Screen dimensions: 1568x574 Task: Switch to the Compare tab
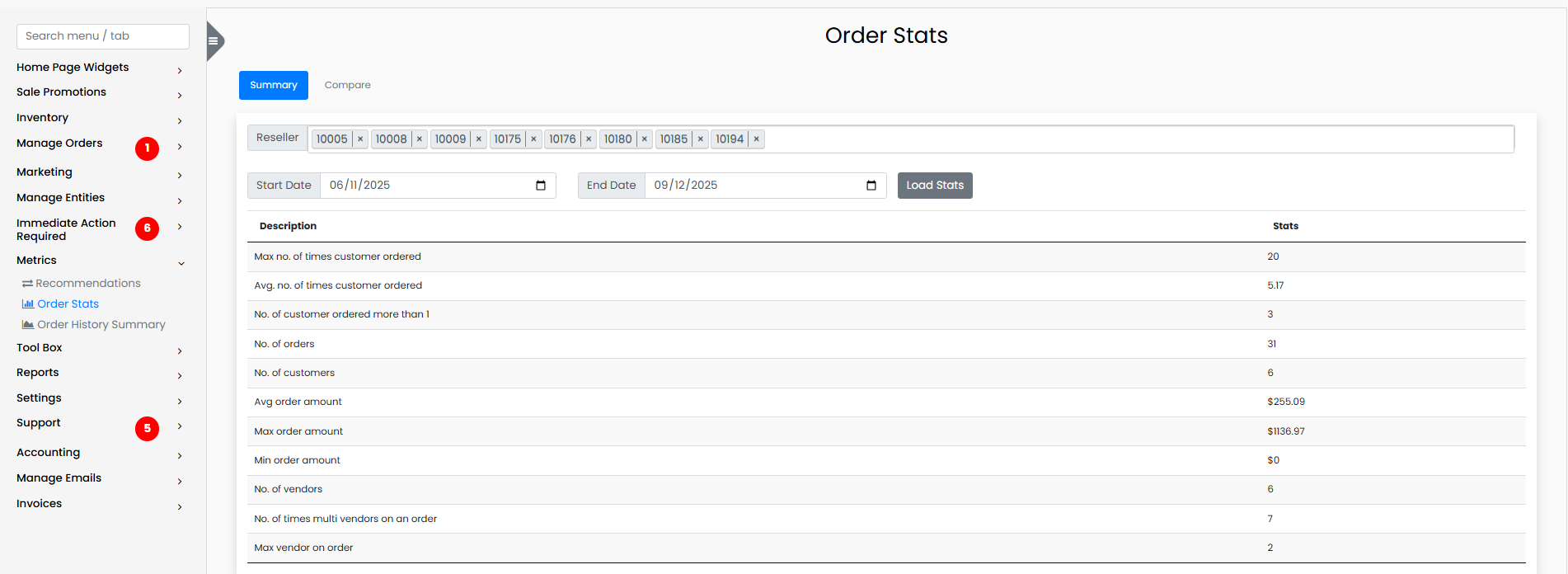[x=347, y=85]
